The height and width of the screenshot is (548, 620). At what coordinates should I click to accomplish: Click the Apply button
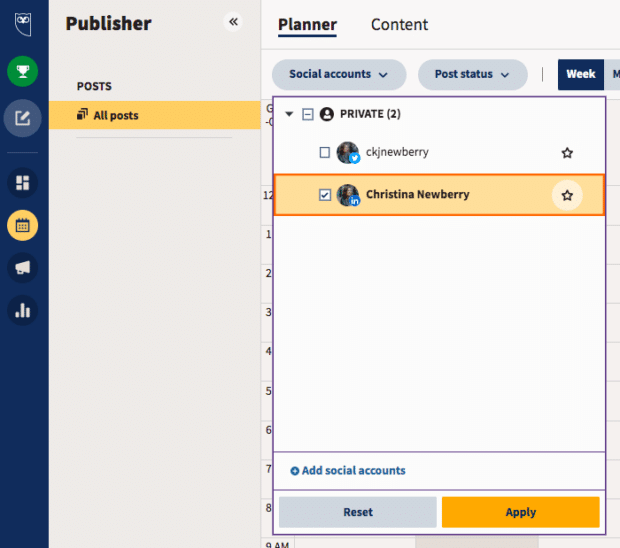(x=520, y=512)
